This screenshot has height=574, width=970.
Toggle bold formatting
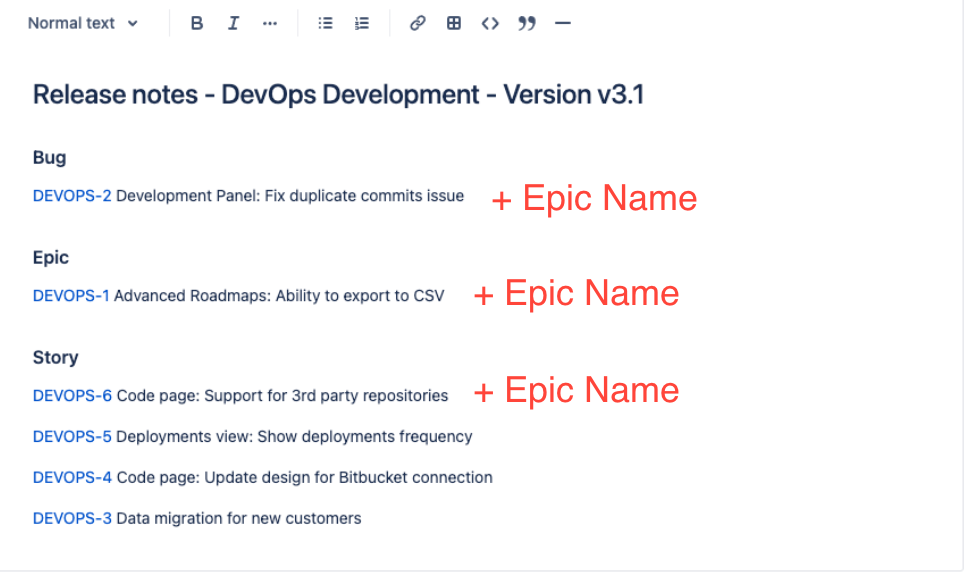[x=197, y=24]
